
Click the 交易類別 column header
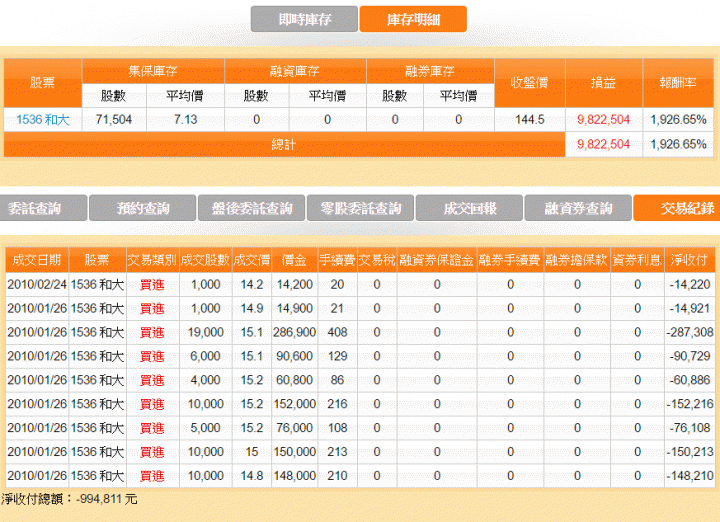click(152, 260)
